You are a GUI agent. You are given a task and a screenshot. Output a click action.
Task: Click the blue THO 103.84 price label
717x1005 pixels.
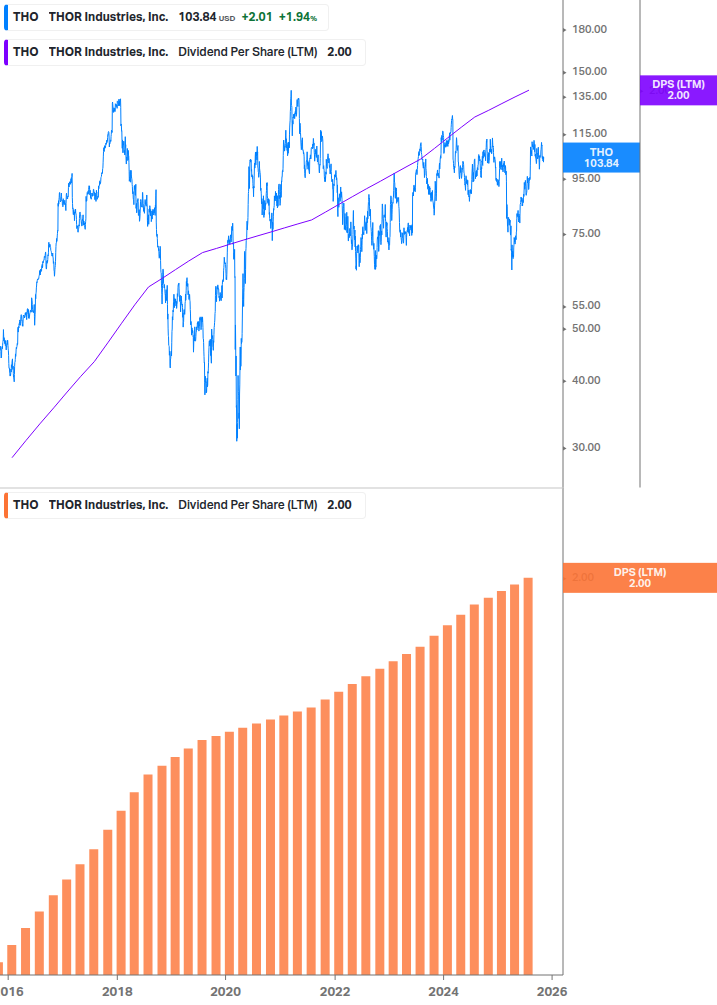(601, 158)
